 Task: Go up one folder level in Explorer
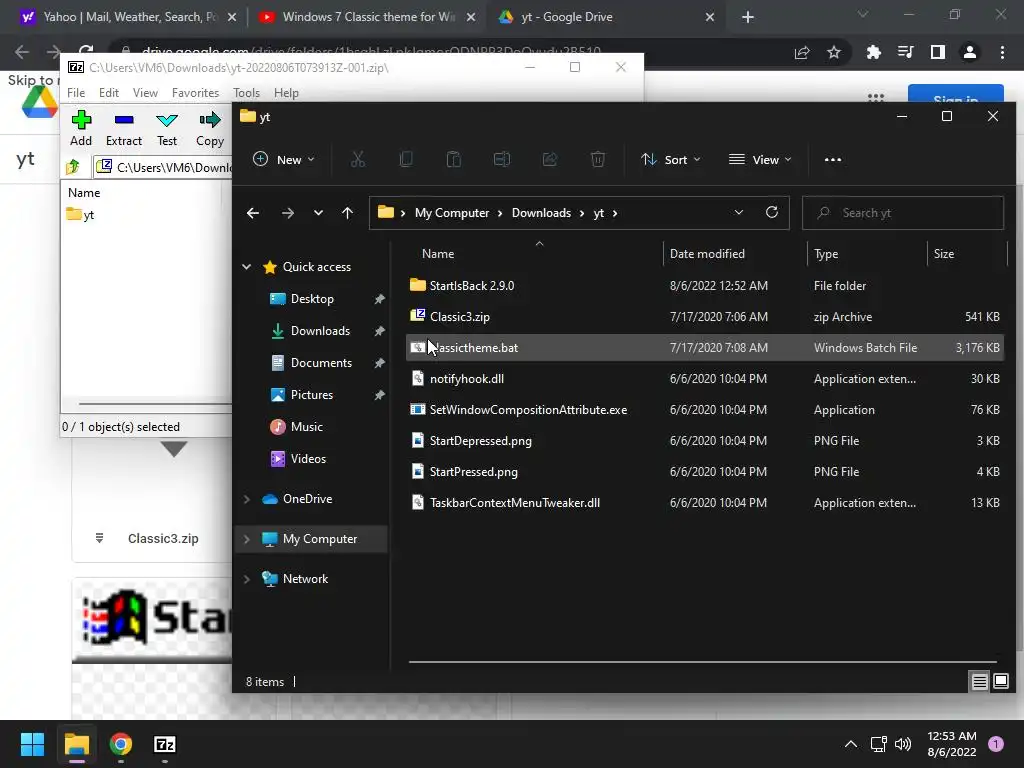347,213
